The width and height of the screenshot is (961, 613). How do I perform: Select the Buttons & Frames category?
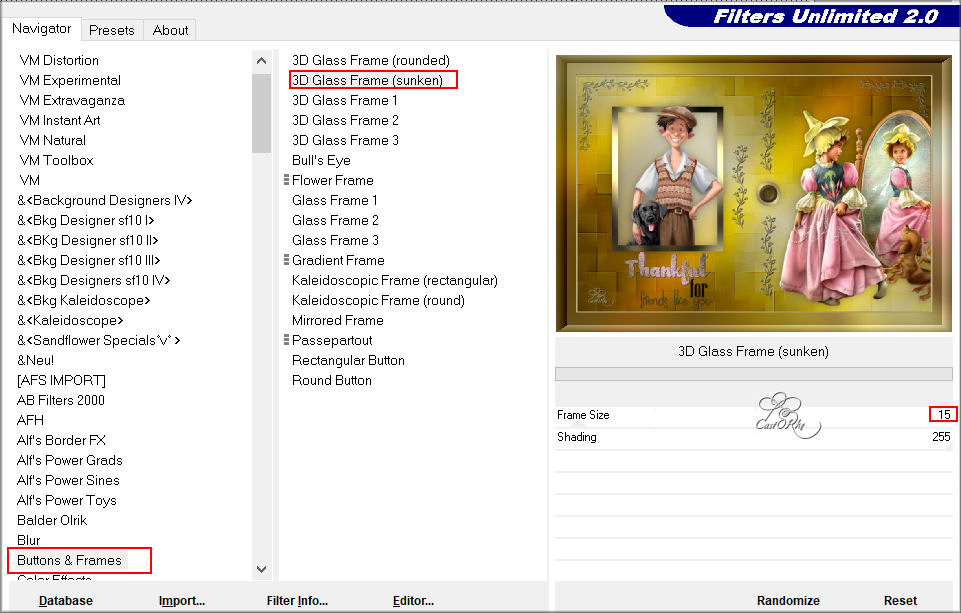pos(69,560)
